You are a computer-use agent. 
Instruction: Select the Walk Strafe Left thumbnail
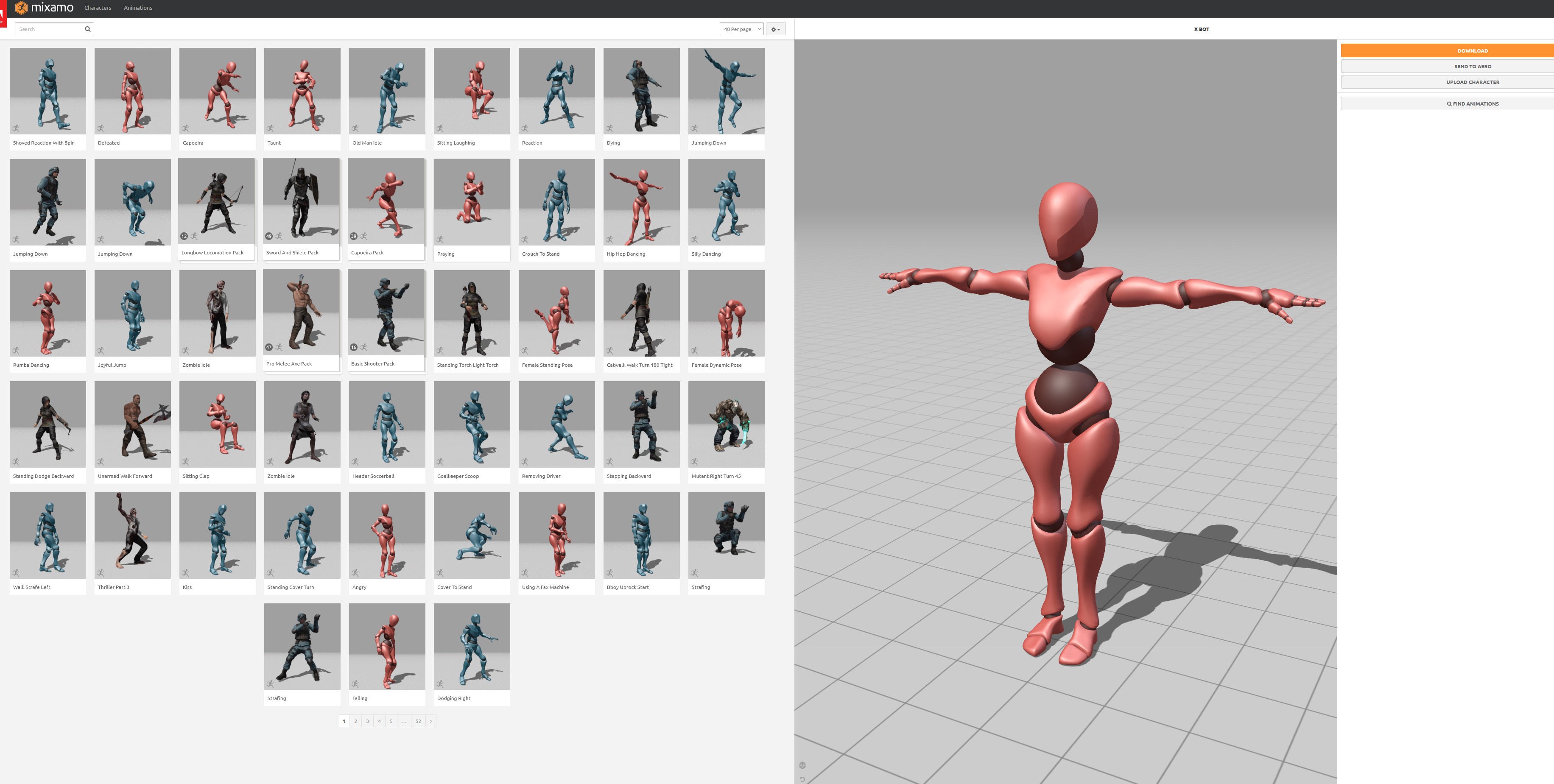48,535
